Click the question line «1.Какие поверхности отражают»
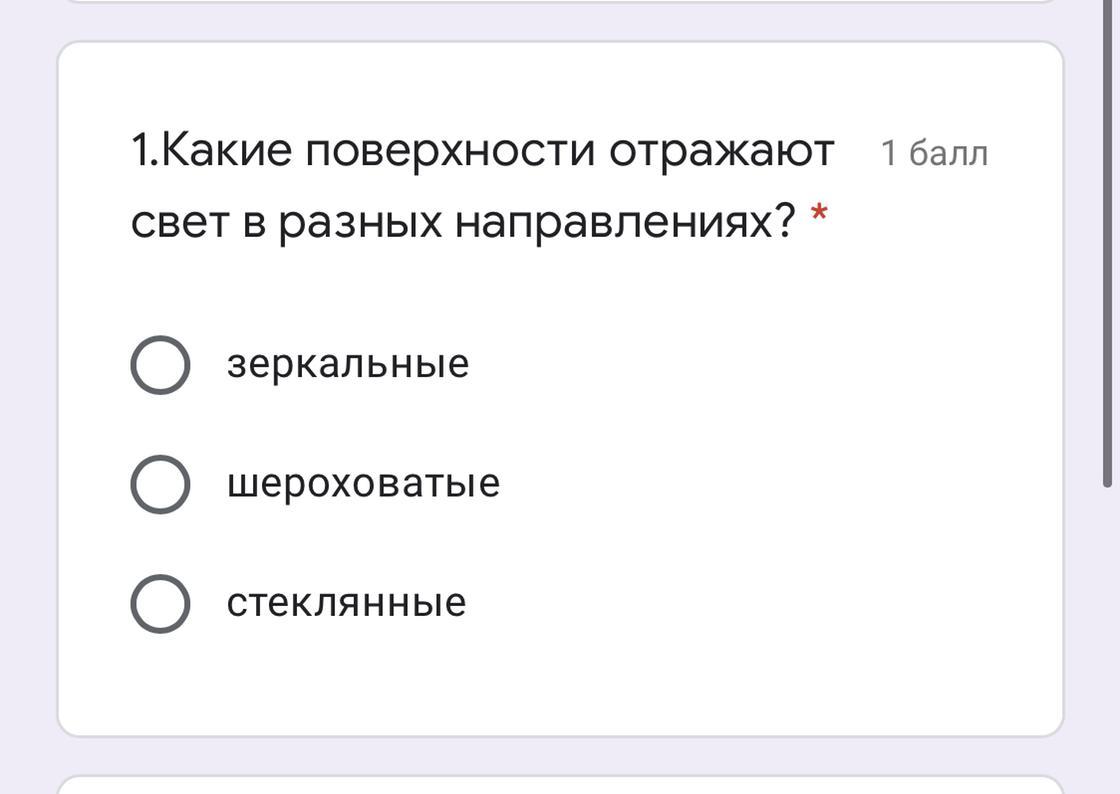The height and width of the screenshot is (794, 1120). click(483, 152)
